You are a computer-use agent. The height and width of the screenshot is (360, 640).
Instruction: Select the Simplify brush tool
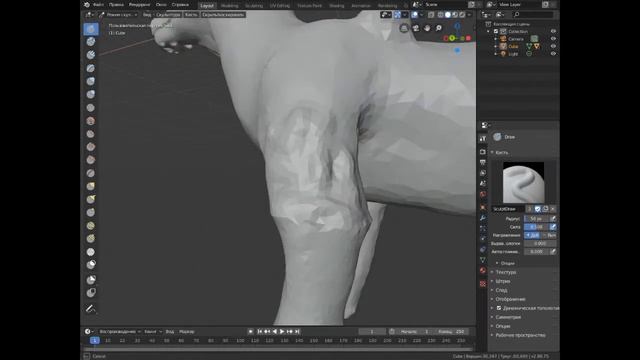point(91,252)
